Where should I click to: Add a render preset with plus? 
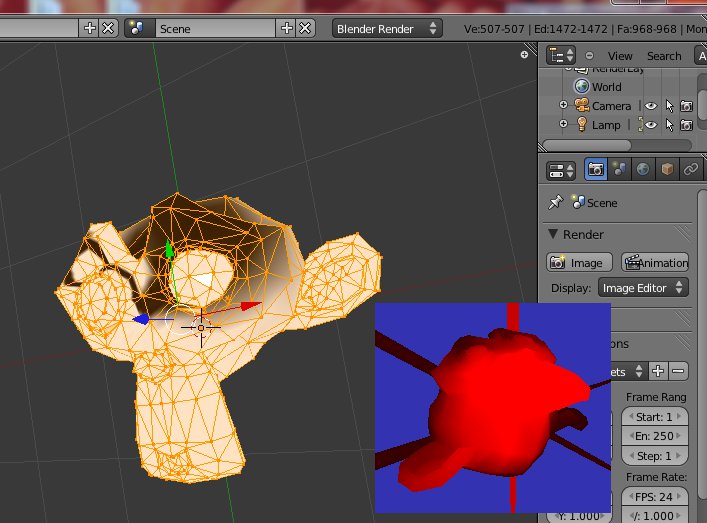click(x=658, y=371)
